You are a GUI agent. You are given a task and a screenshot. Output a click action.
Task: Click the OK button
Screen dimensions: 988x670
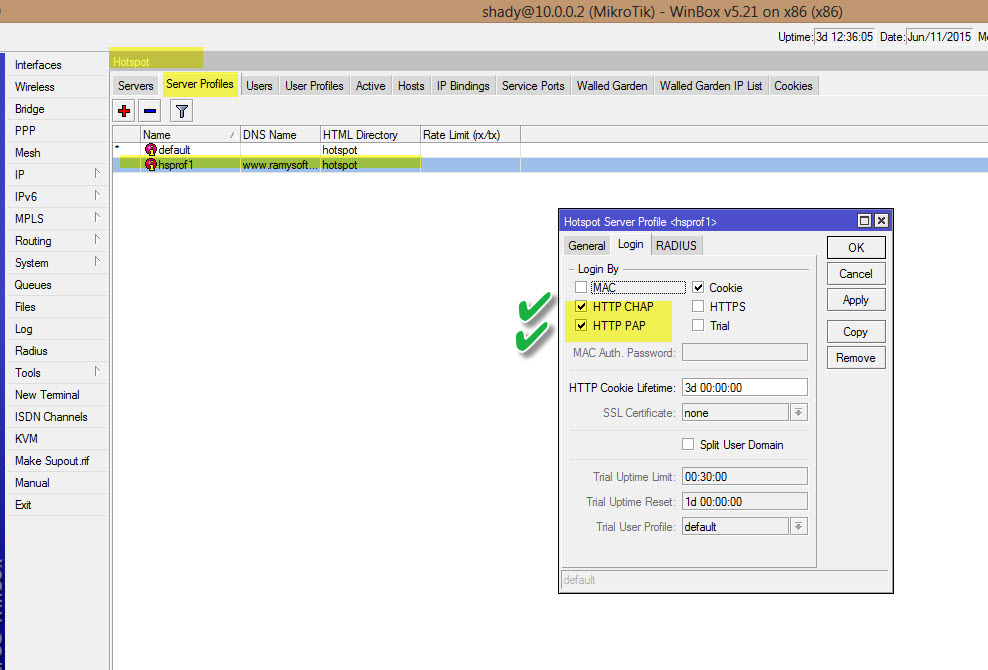coord(856,247)
